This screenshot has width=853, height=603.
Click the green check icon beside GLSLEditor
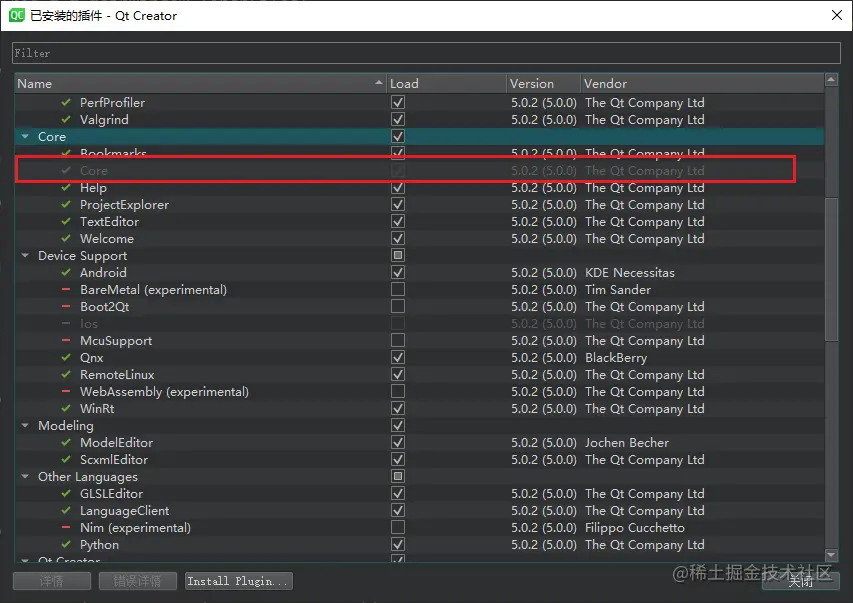point(66,494)
